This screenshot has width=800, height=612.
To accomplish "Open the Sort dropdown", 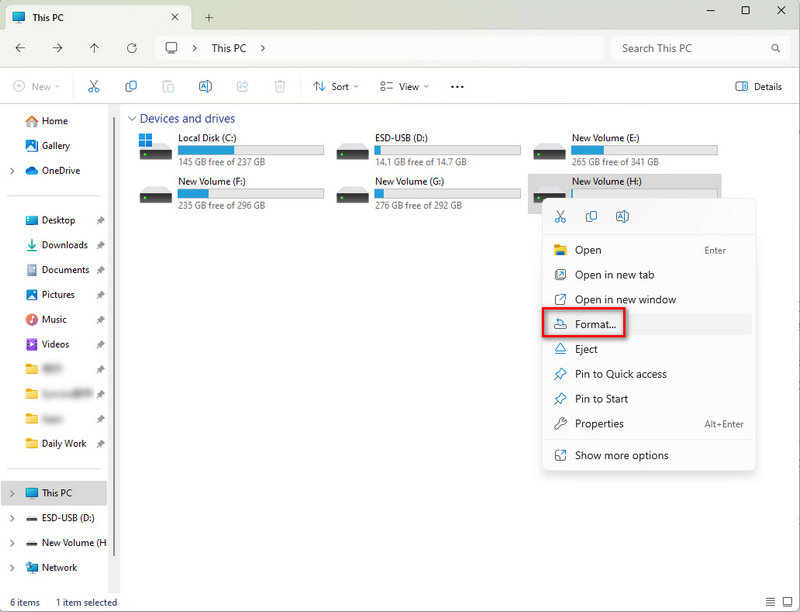I will click(336, 87).
